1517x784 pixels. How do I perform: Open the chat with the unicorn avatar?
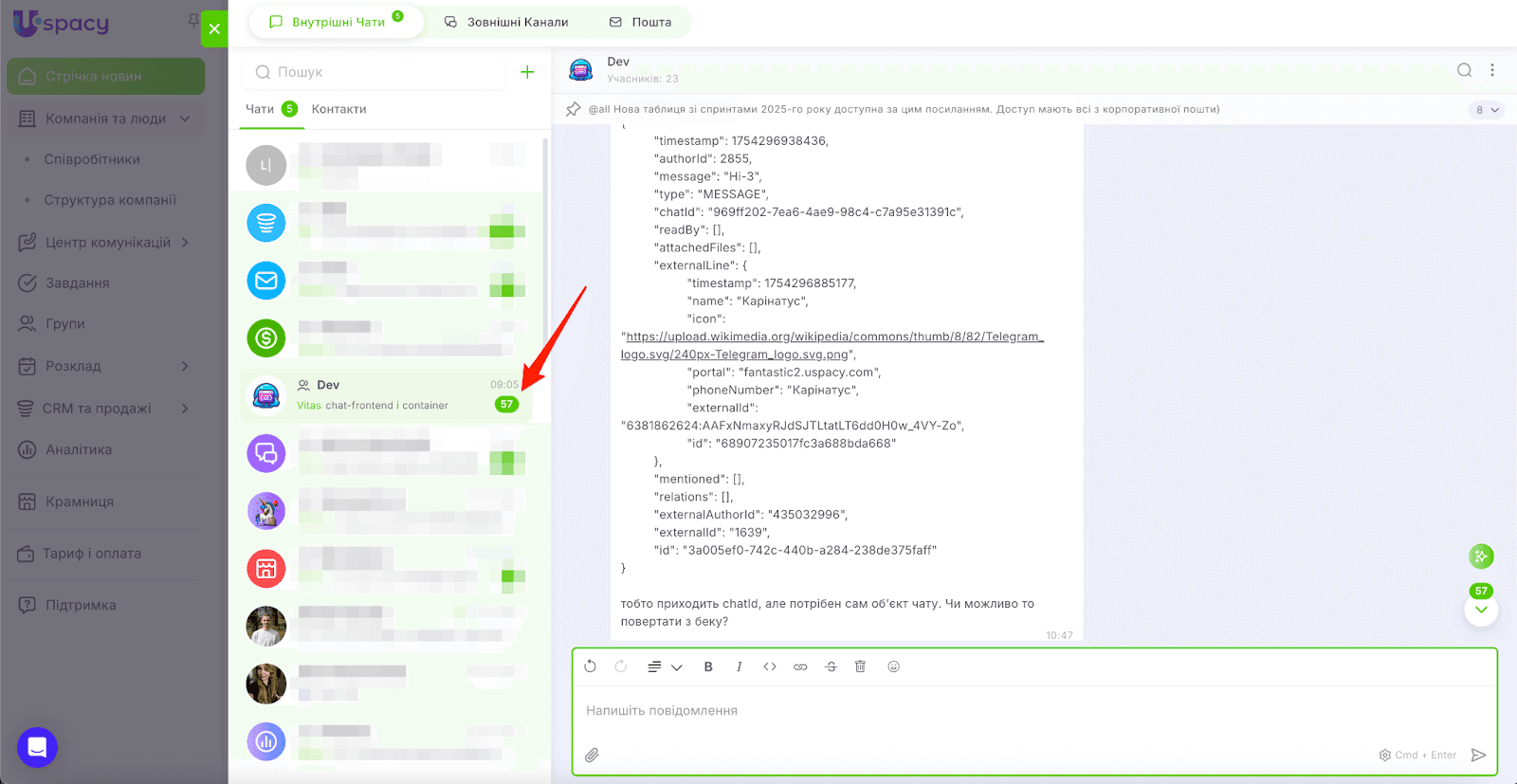(386, 511)
